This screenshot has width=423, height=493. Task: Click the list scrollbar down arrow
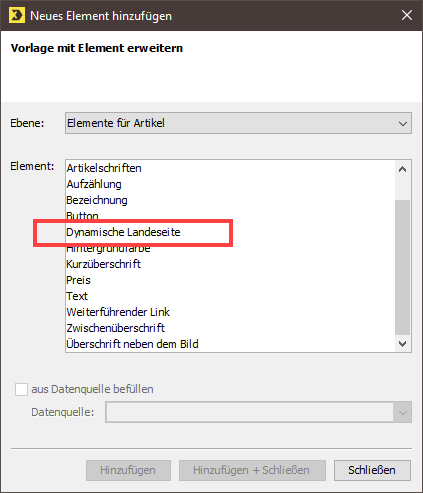(402, 344)
